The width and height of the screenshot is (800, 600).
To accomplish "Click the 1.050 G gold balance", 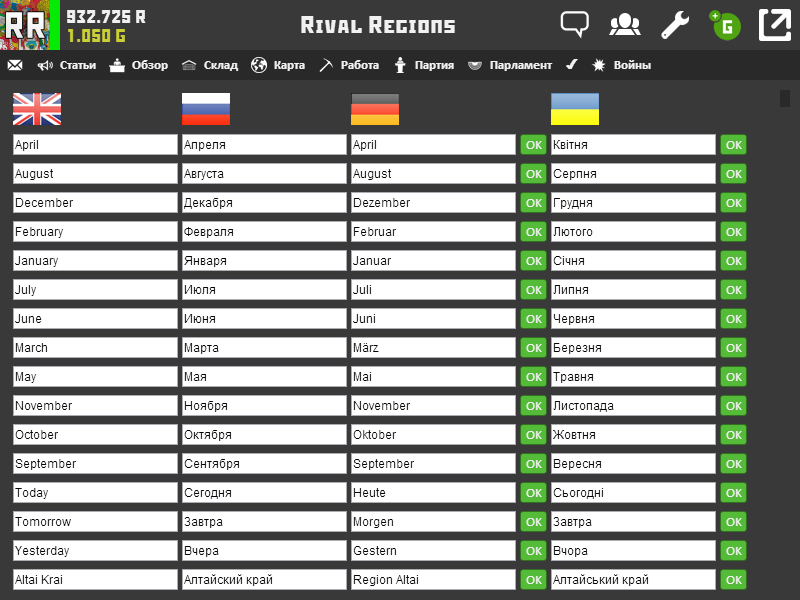I will [96, 36].
